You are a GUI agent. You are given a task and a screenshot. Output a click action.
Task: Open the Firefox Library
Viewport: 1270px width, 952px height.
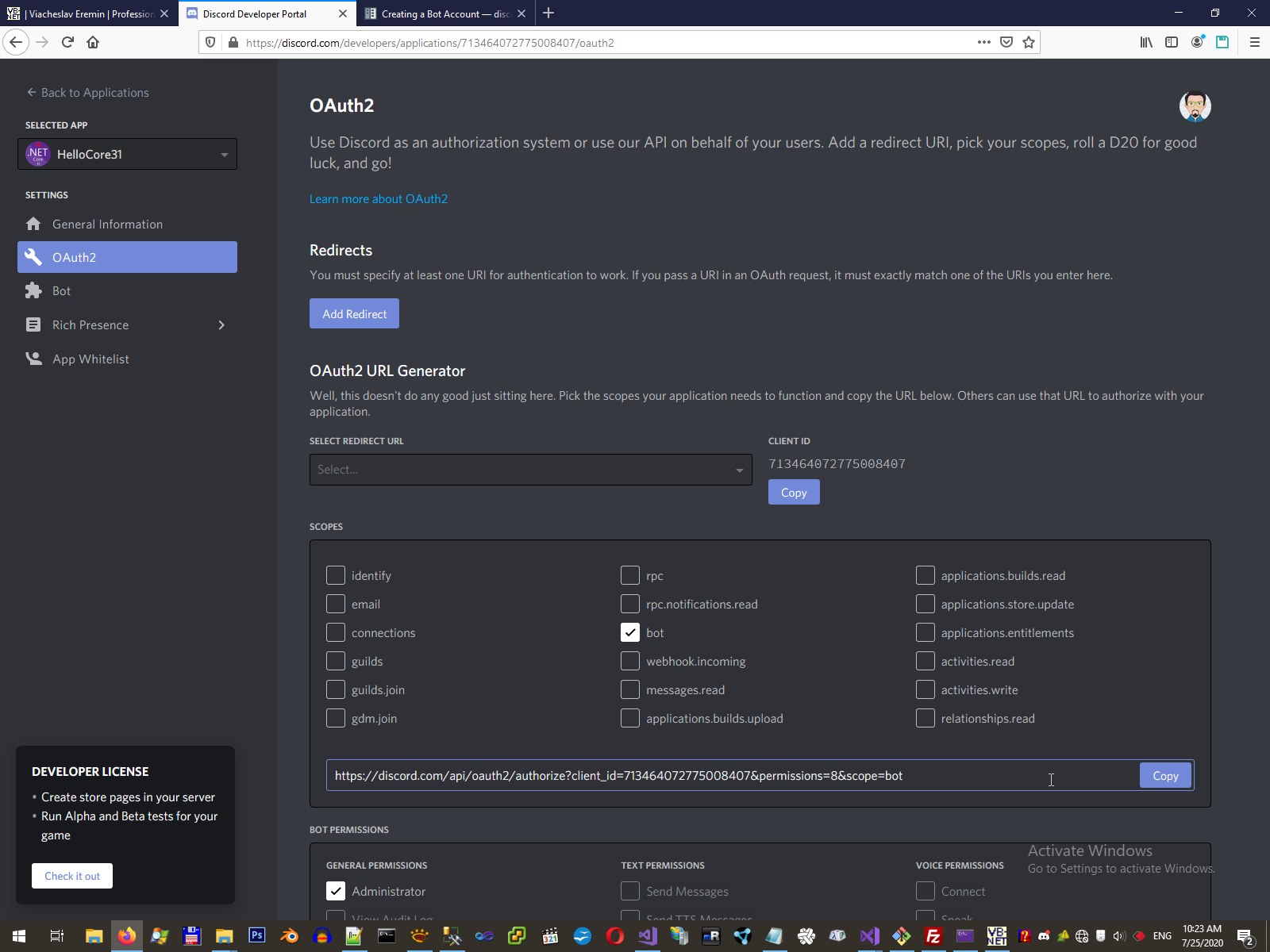(x=1146, y=42)
